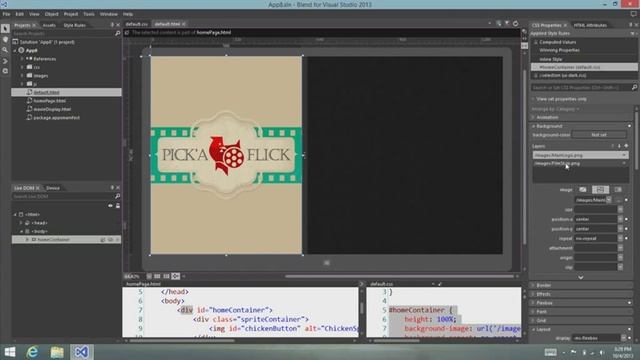This screenshot has width=640, height=360.
Task: Open Visual Studio from the taskbar
Action: pos(81,352)
